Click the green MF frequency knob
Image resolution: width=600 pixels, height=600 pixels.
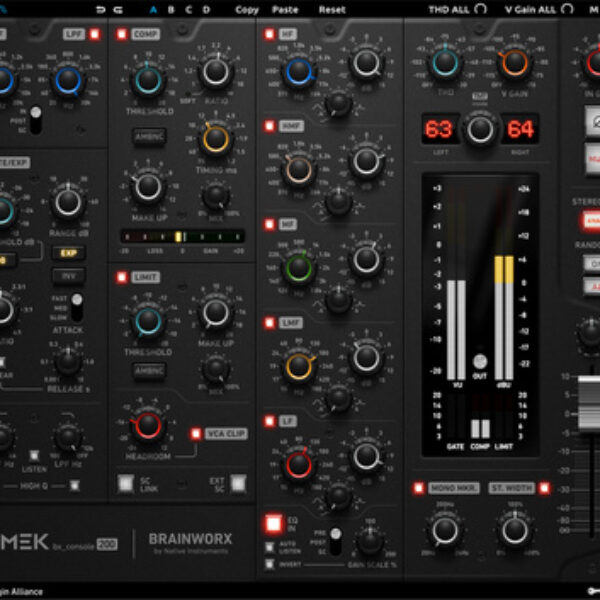click(x=299, y=268)
